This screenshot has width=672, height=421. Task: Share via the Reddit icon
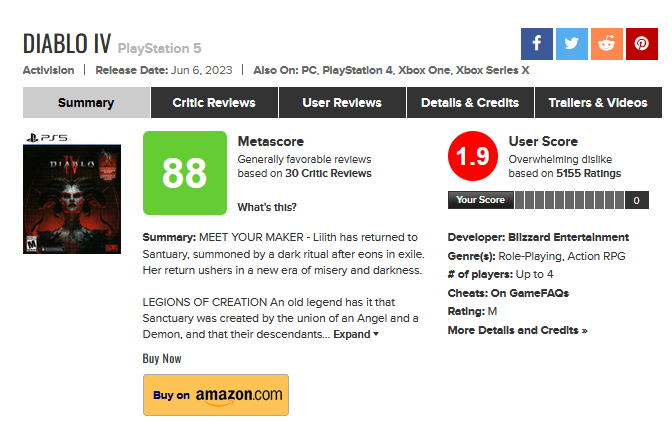point(606,44)
